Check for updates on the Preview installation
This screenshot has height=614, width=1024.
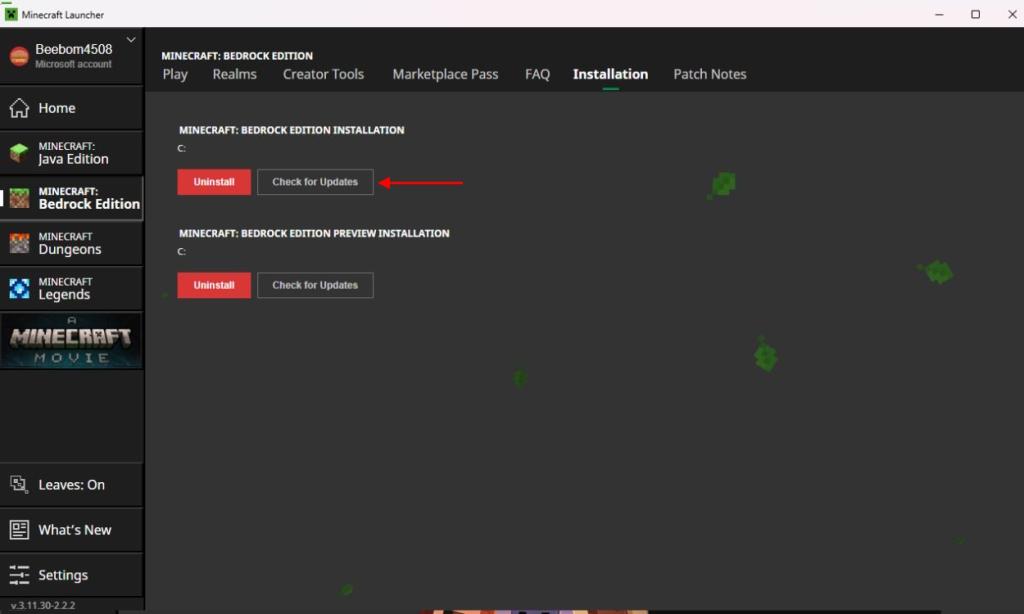[x=315, y=285]
